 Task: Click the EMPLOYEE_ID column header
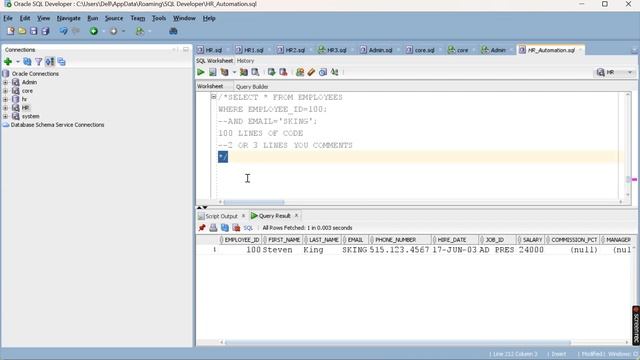241,240
